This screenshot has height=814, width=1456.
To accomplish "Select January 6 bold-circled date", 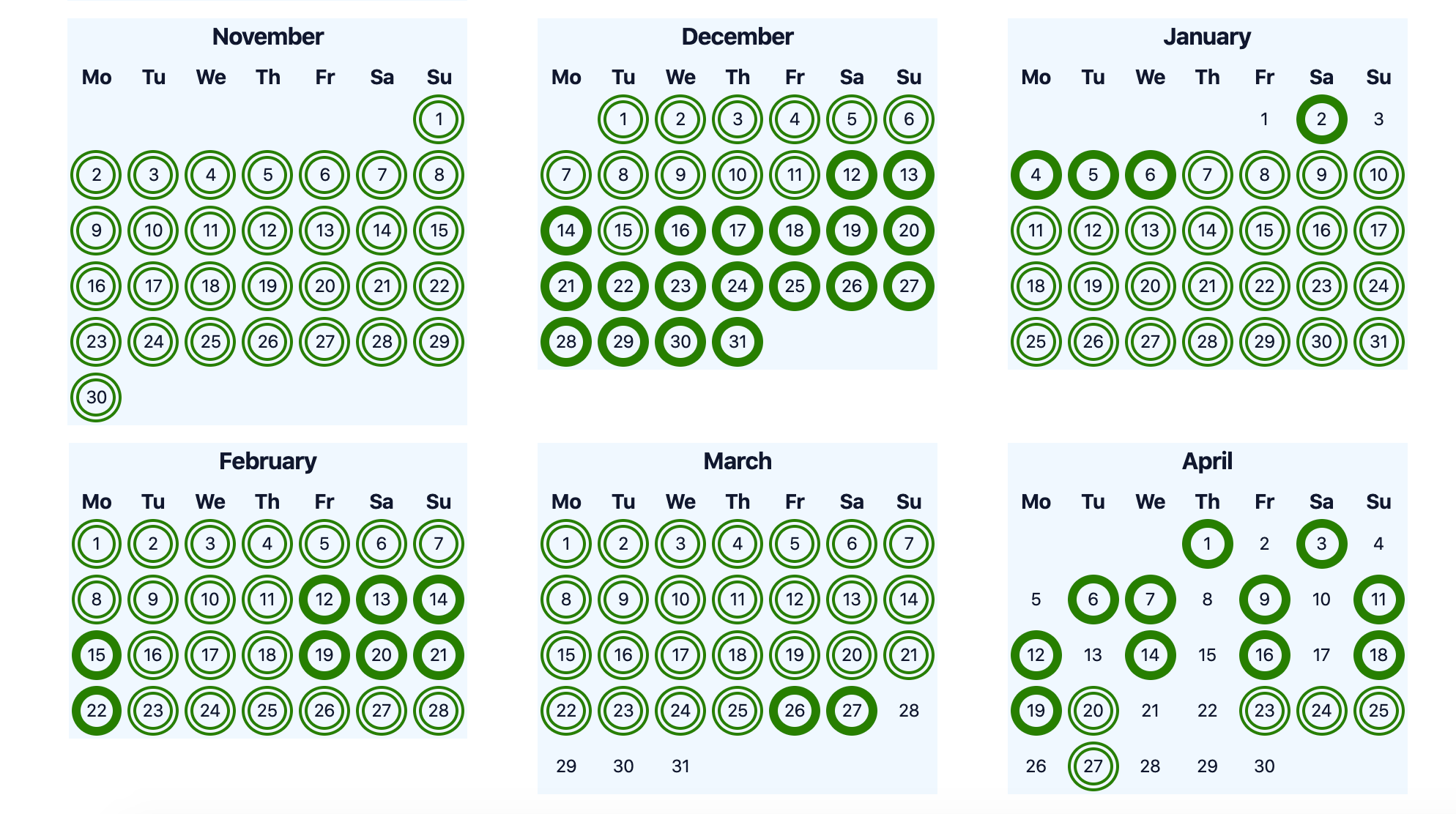I will (x=1150, y=175).
